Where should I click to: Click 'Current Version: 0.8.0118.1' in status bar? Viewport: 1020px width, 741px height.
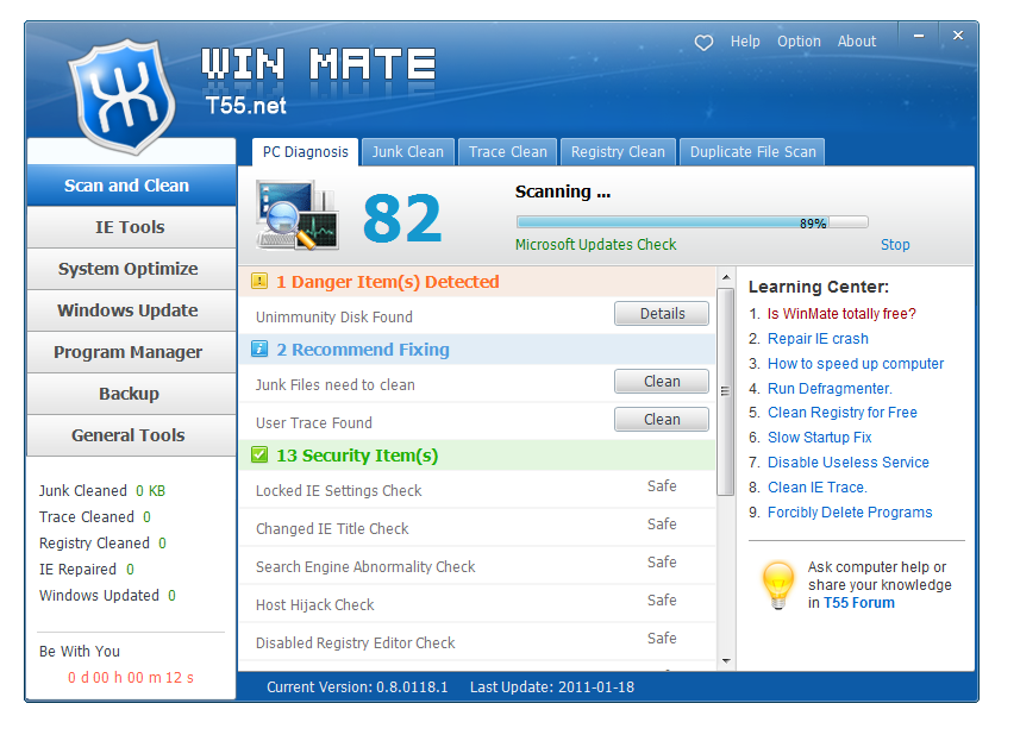(x=357, y=687)
